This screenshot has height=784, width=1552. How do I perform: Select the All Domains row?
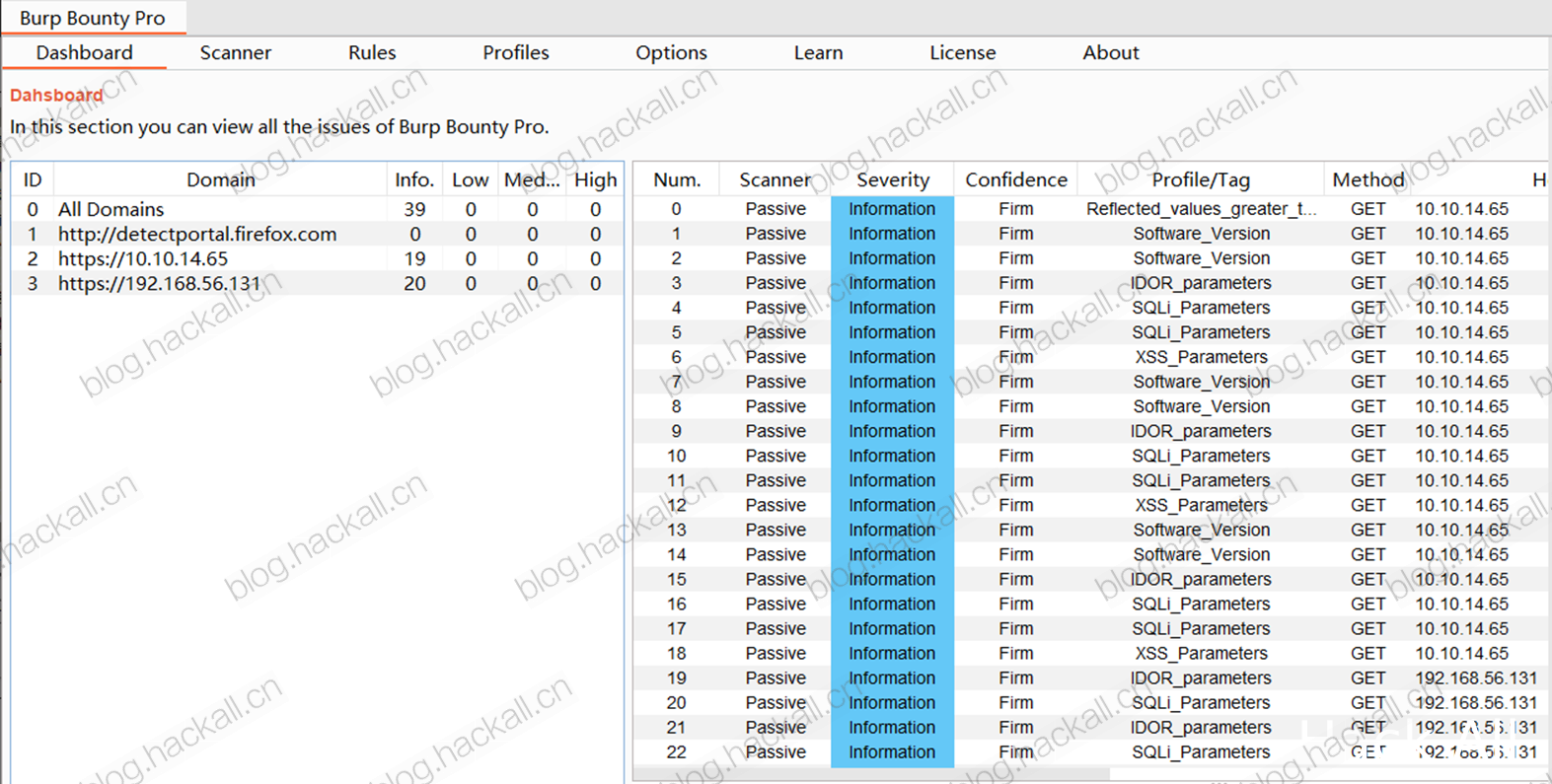pos(317,209)
